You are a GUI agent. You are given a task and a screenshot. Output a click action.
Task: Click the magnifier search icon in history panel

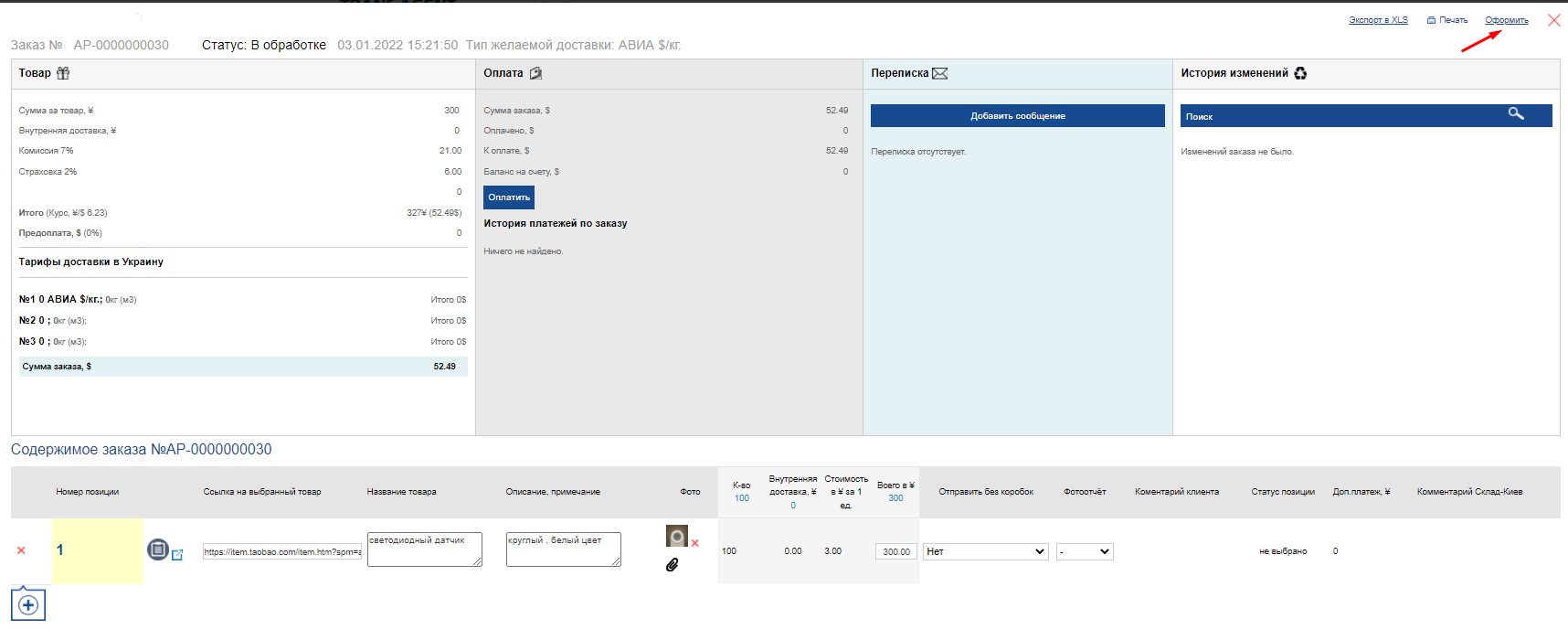(1516, 113)
